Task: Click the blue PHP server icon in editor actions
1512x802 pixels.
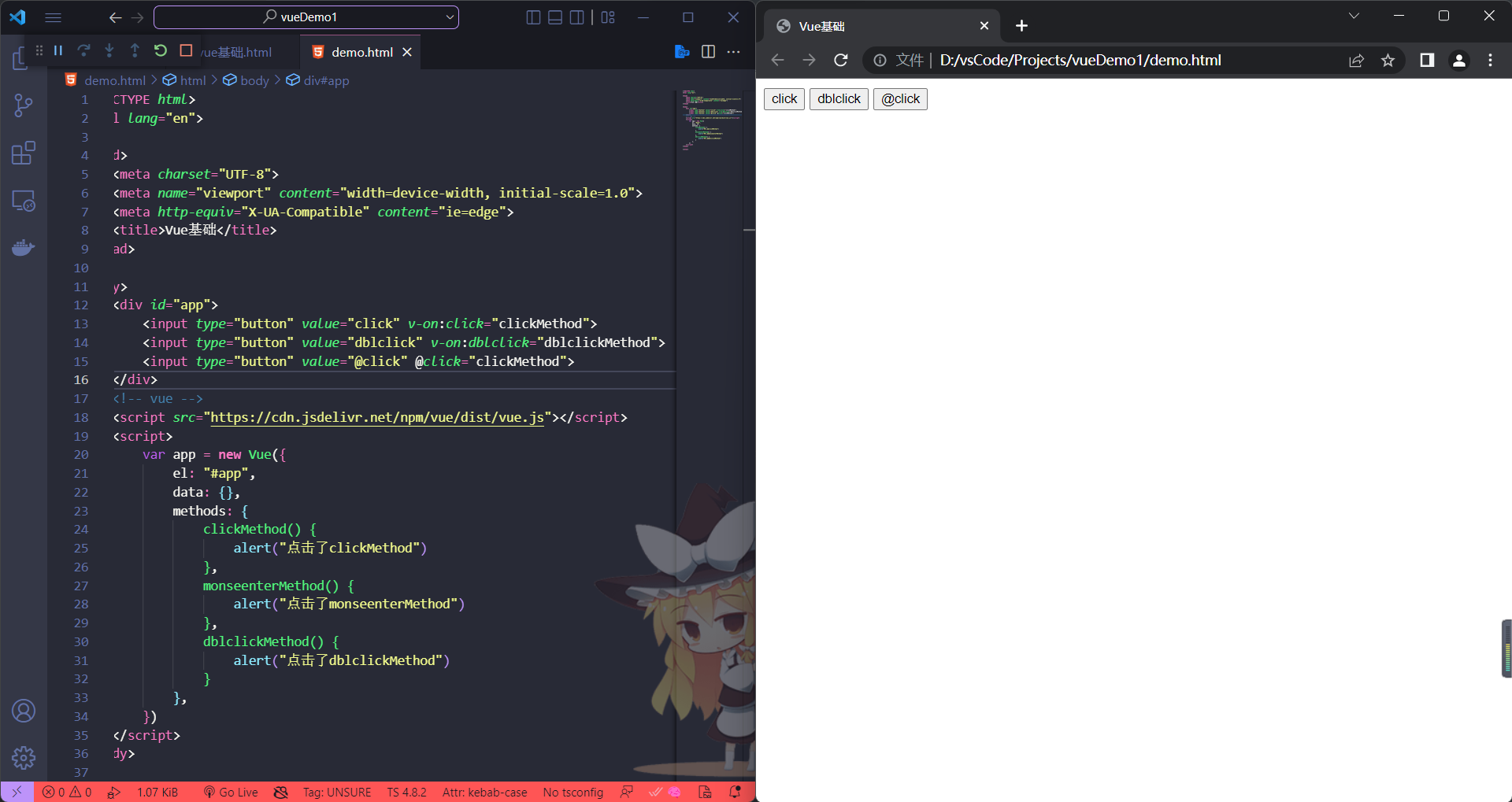Action: click(682, 52)
